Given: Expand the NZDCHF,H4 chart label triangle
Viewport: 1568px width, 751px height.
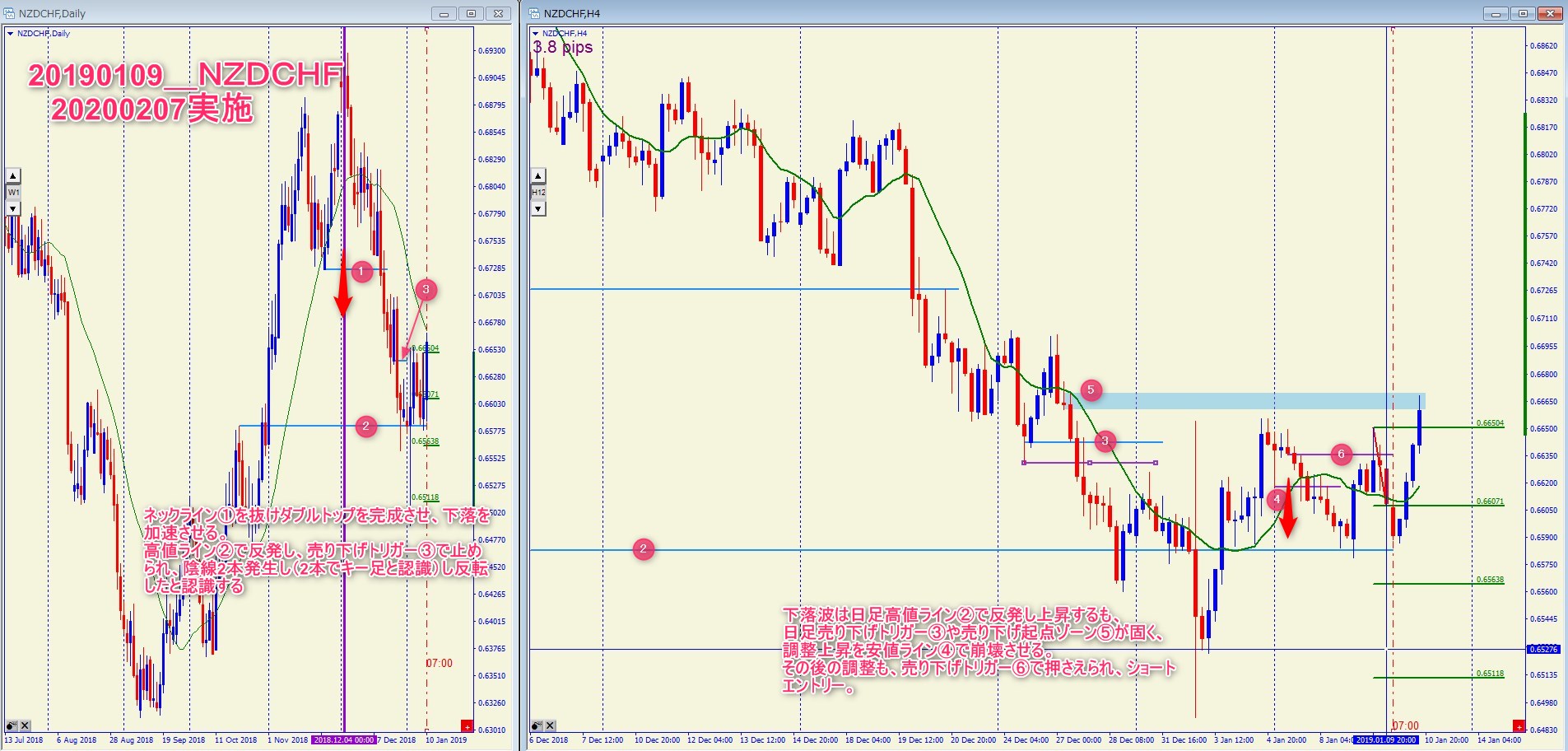Looking at the screenshot, I should [x=535, y=34].
